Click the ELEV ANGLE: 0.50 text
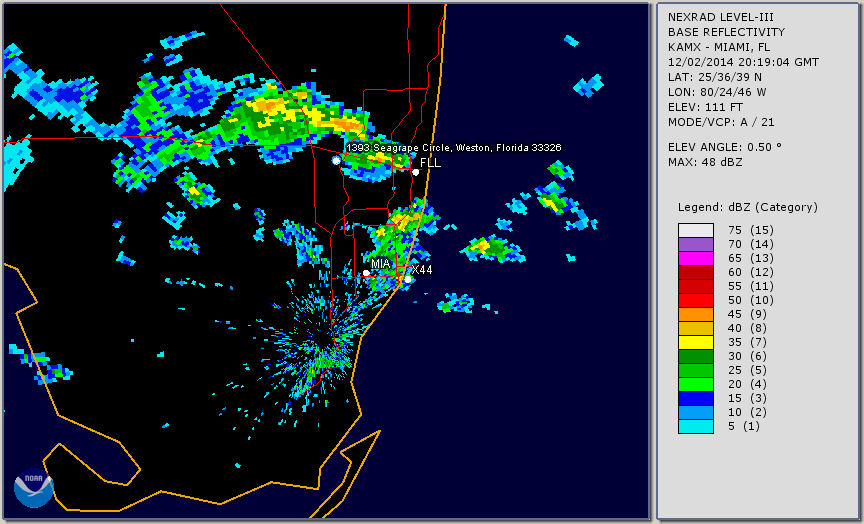This screenshot has height=524, width=864. click(725, 147)
